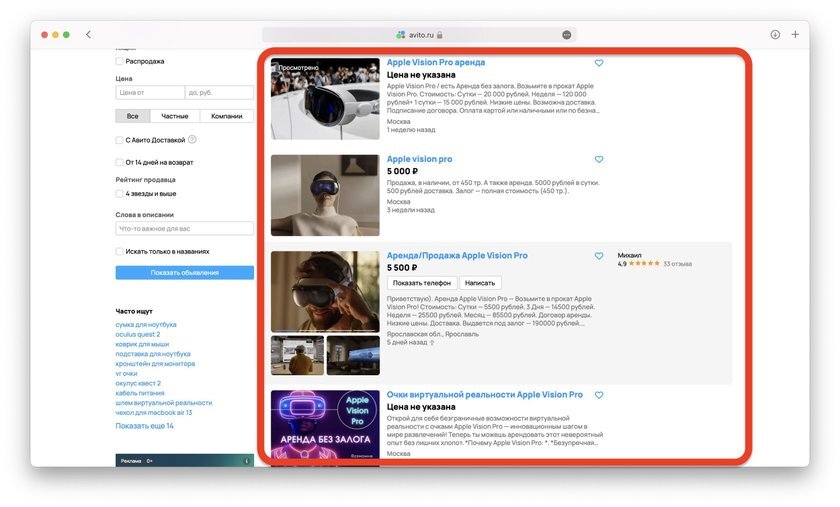Viewport: 840px width, 507px height.
Task: Favorite the Аренда/Продажа Apple Vision Pro listing
Action: pyautogui.click(x=599, y=256)
